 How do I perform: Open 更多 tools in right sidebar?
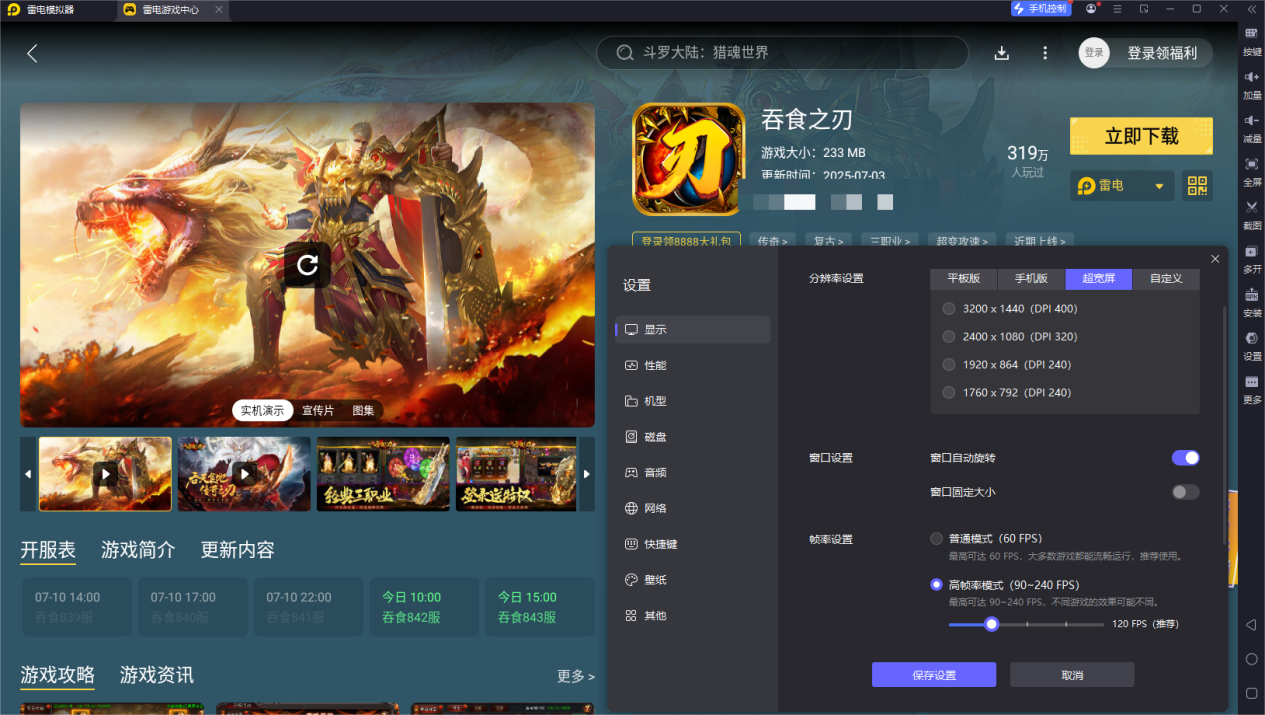tap(1252, 388)
